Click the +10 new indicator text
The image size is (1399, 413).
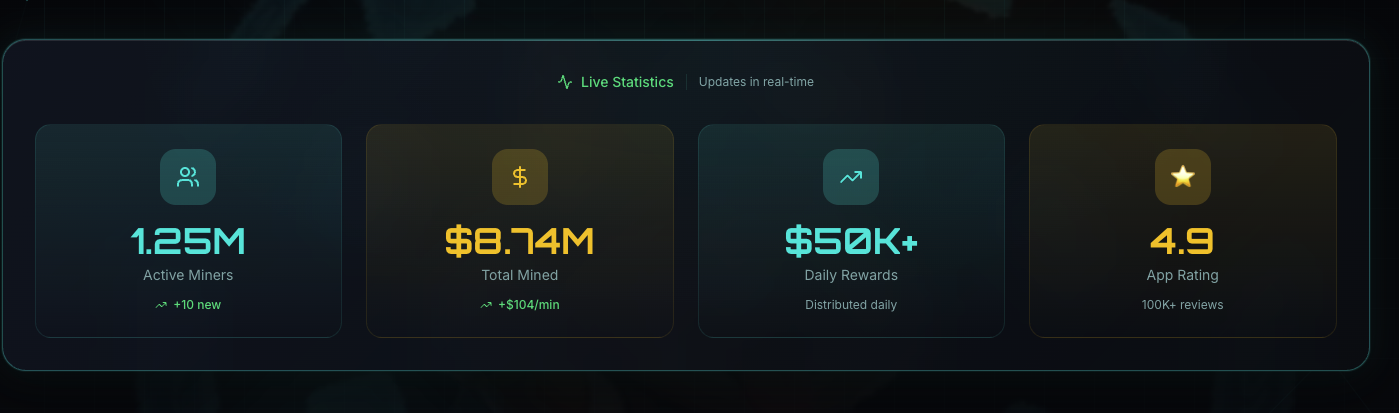pyautogui.click(x=197, y=305)
